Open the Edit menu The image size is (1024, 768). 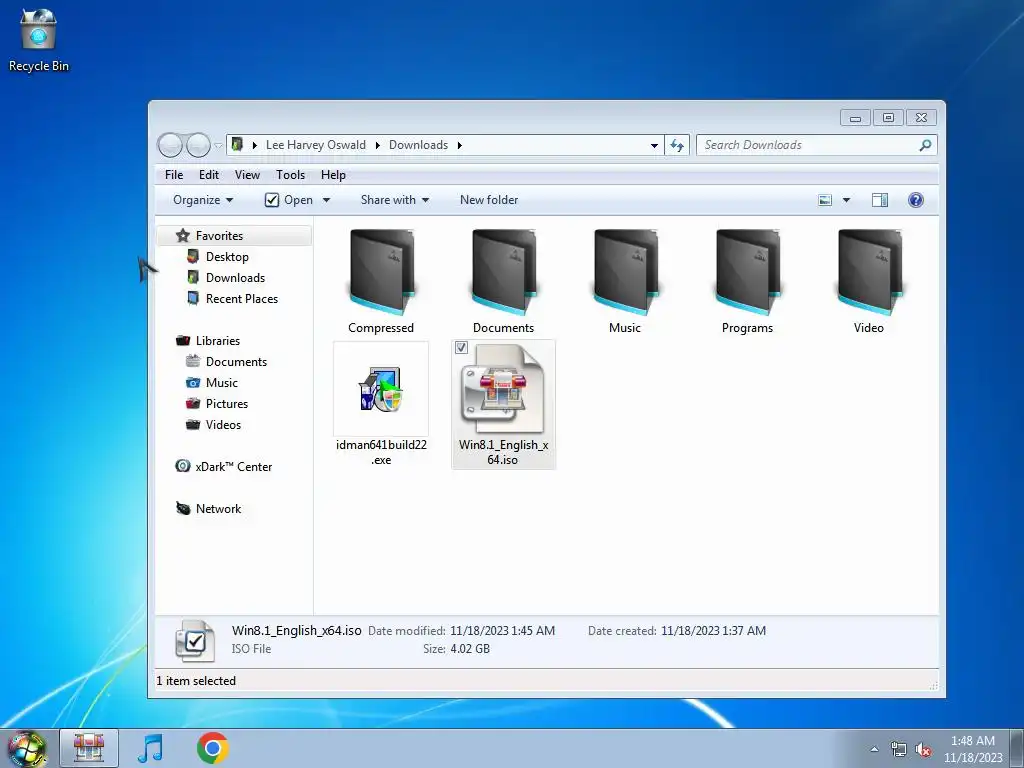209,175
